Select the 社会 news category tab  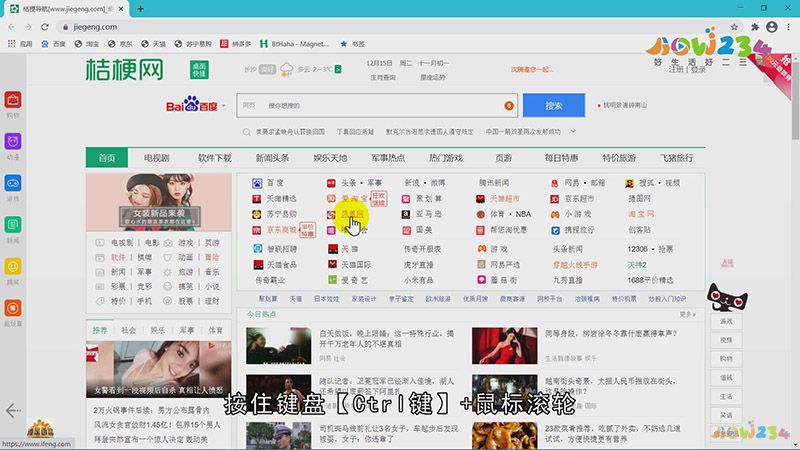click(x=129, y=331)
